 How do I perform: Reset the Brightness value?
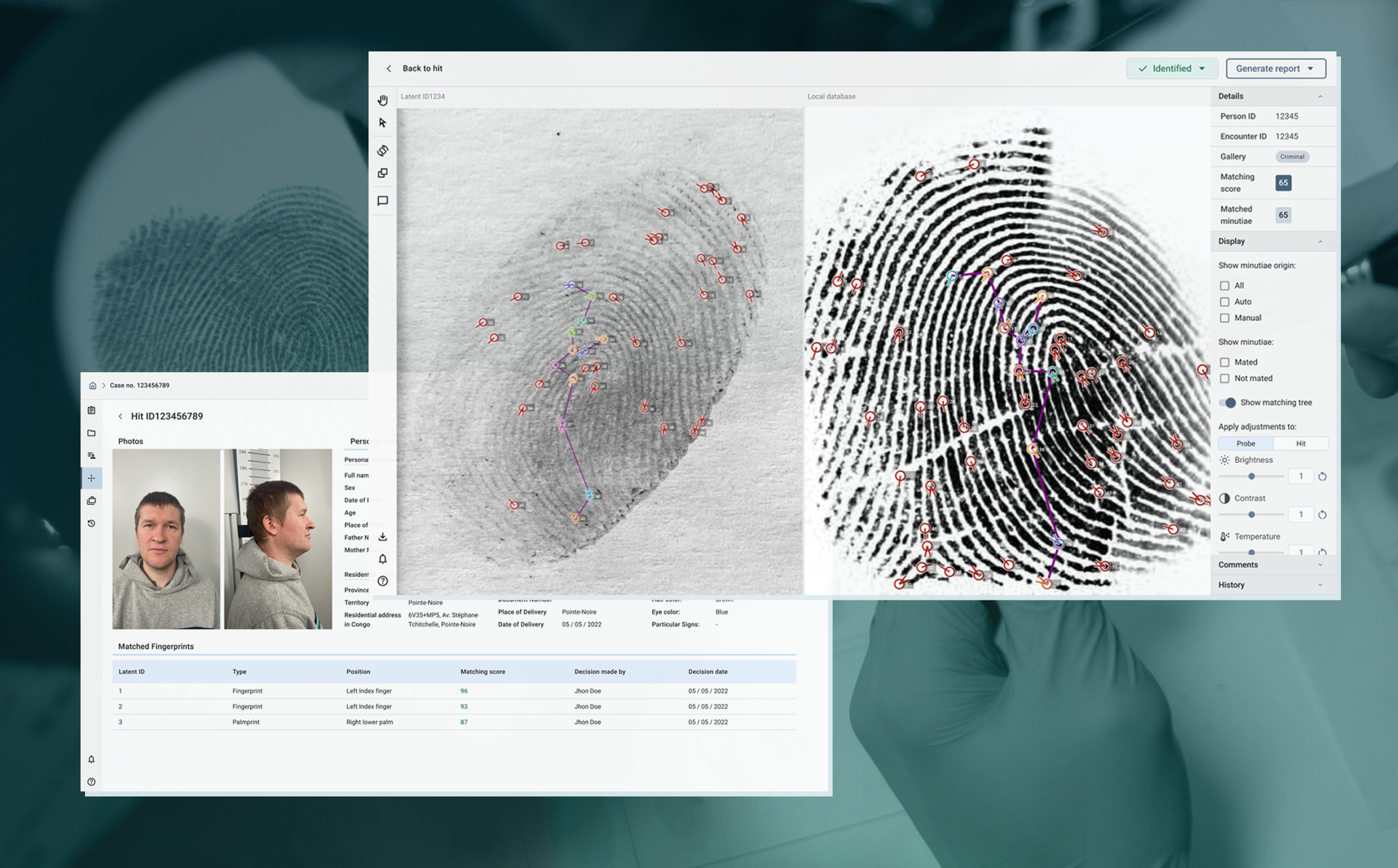coord(1322,477)
